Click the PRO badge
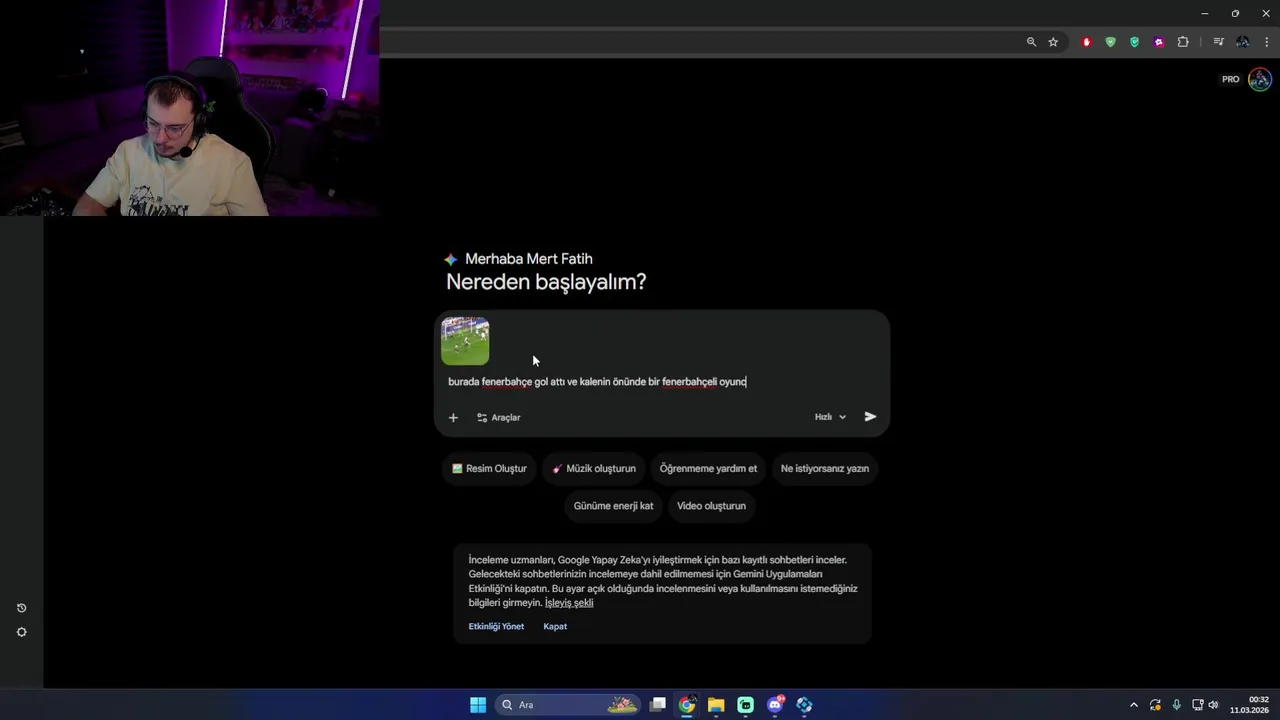Screen dimensions: 1280x720 click(x=1231, y=79)
